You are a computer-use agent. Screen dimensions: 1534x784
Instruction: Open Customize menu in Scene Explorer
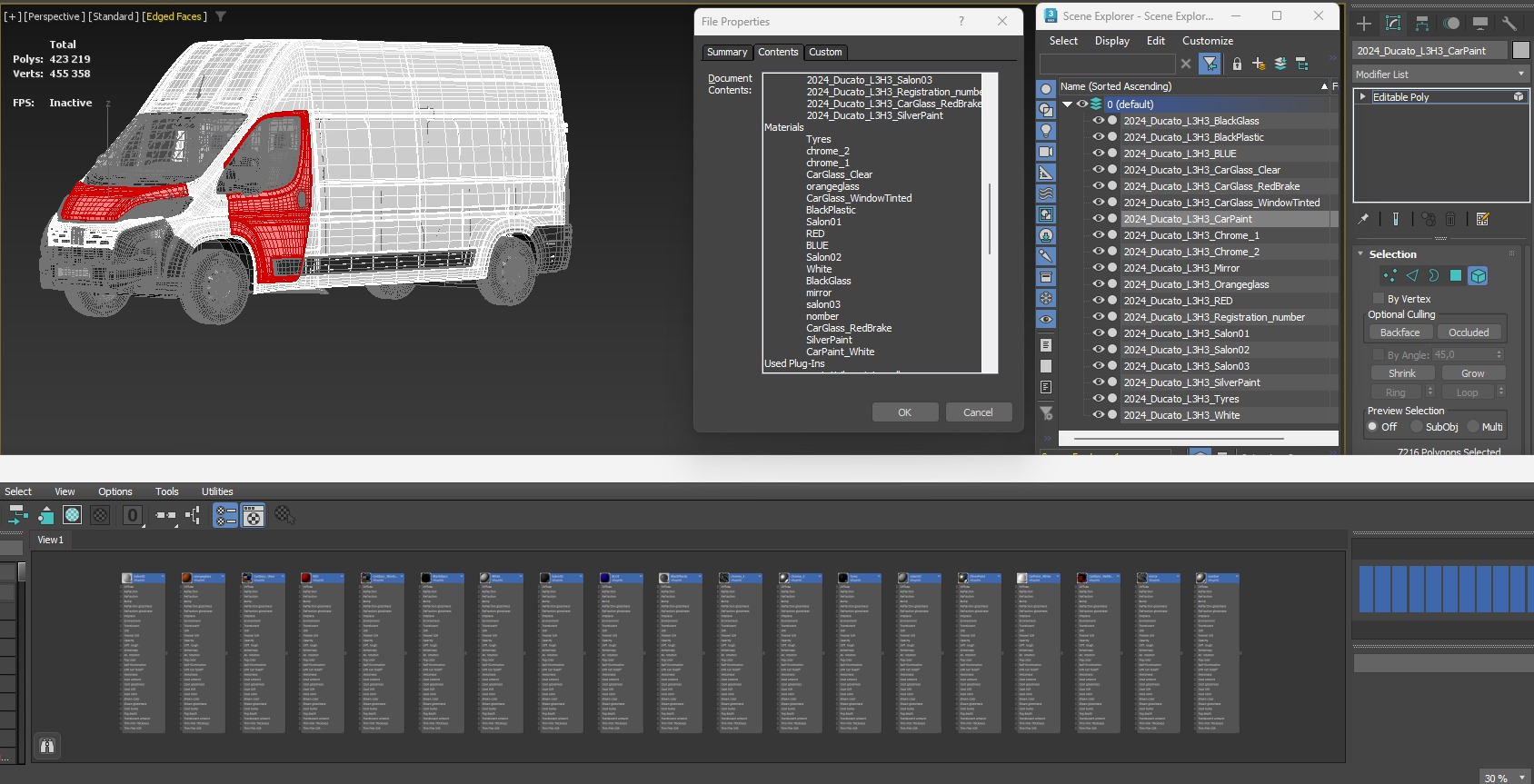click(x=1208, y=41)
